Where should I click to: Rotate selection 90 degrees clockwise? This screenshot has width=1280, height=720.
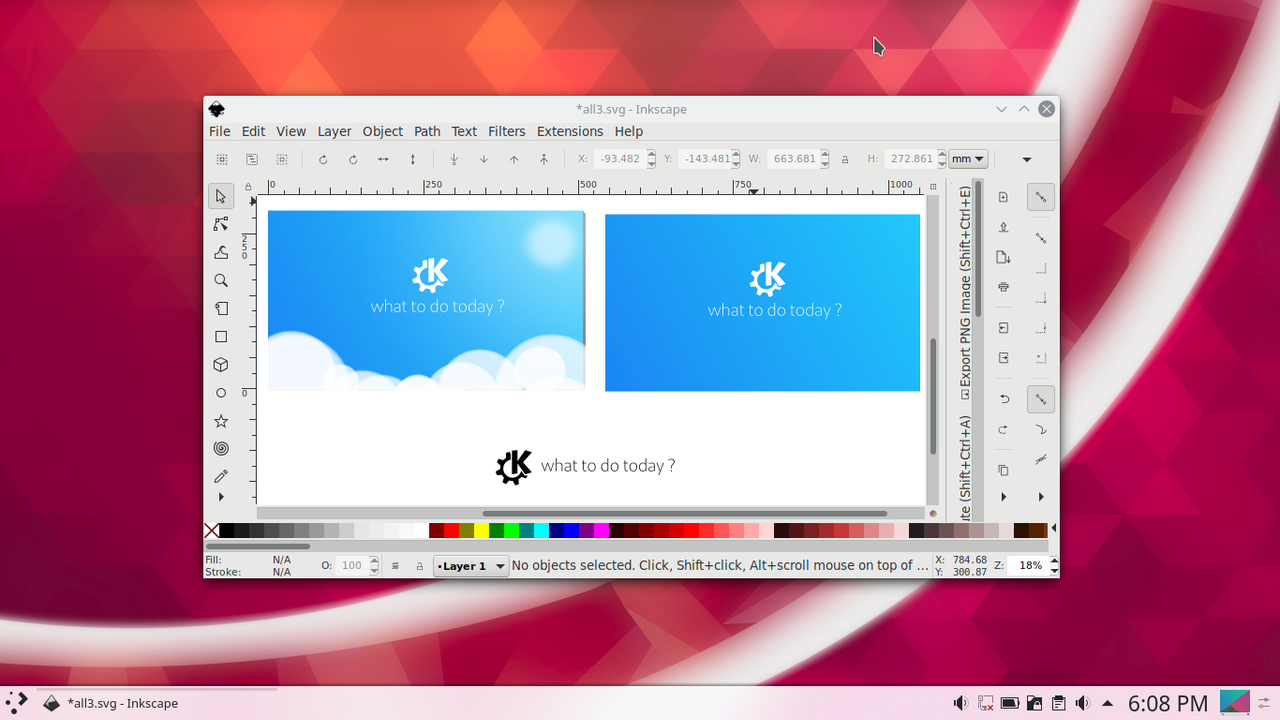click(x=353, y=159)
